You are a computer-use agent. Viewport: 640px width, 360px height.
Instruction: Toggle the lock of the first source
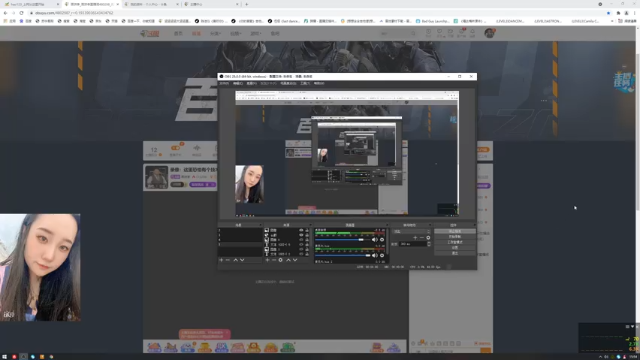pos(307,230)
